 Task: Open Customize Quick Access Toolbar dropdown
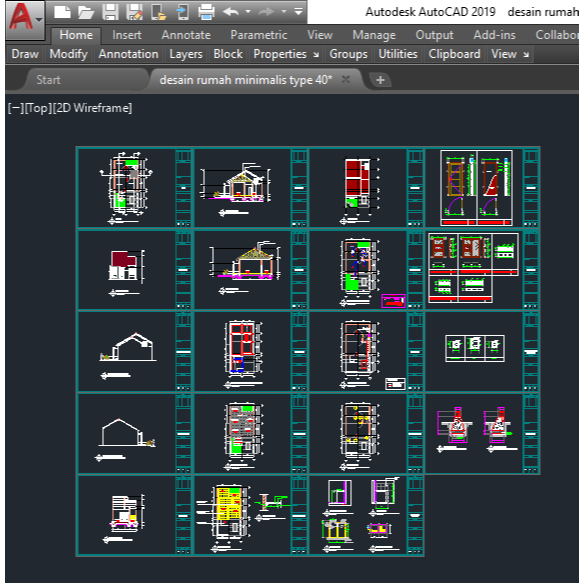tap(298, 12)
